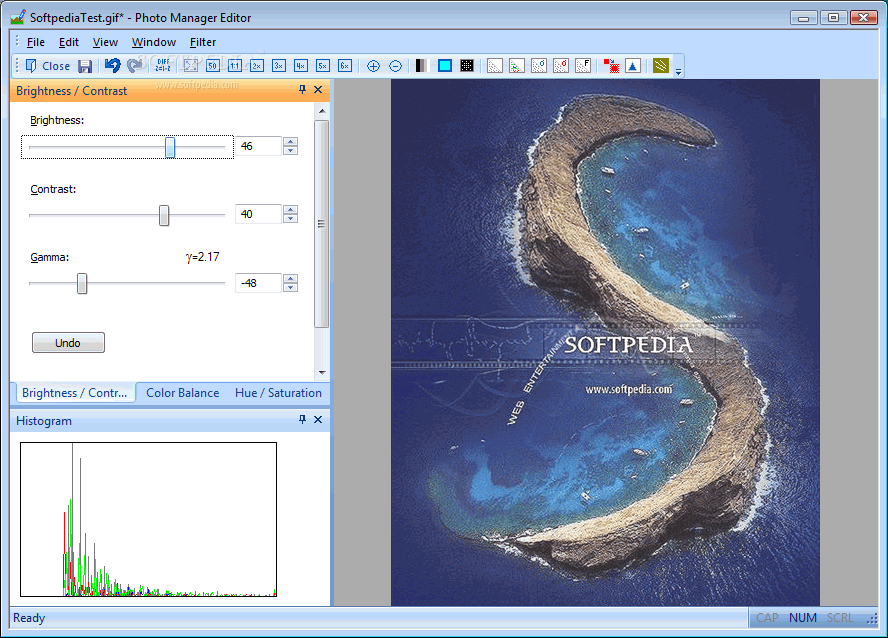Increase Brightness with the up spinner

pos(291,142)
